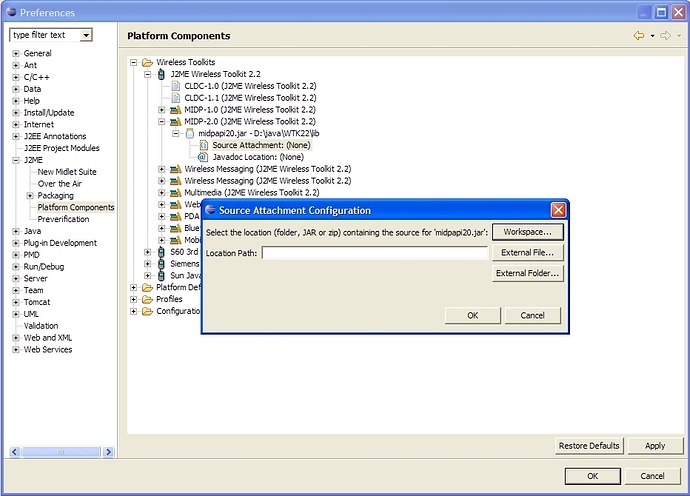Click the CLDC-1.0 document icon
Image resolution: width=690 pixels, height=496 pixels.
coord(176,86)
